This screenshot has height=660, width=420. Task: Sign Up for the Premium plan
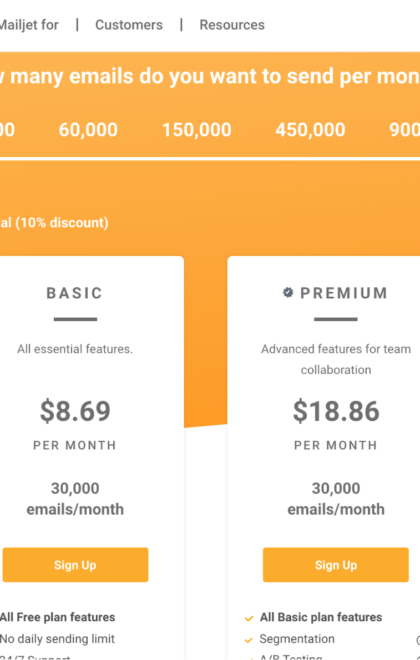click(336, 565)
